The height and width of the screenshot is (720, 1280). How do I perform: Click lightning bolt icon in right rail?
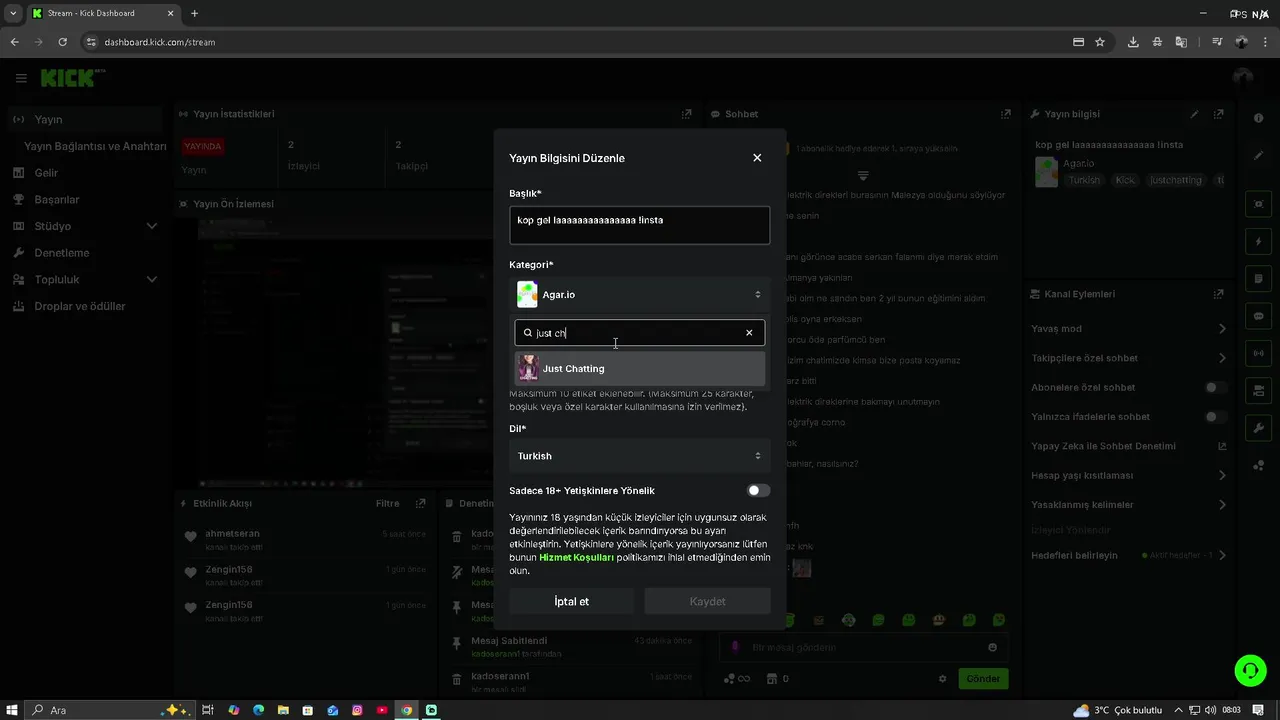tap(1258, 242)
